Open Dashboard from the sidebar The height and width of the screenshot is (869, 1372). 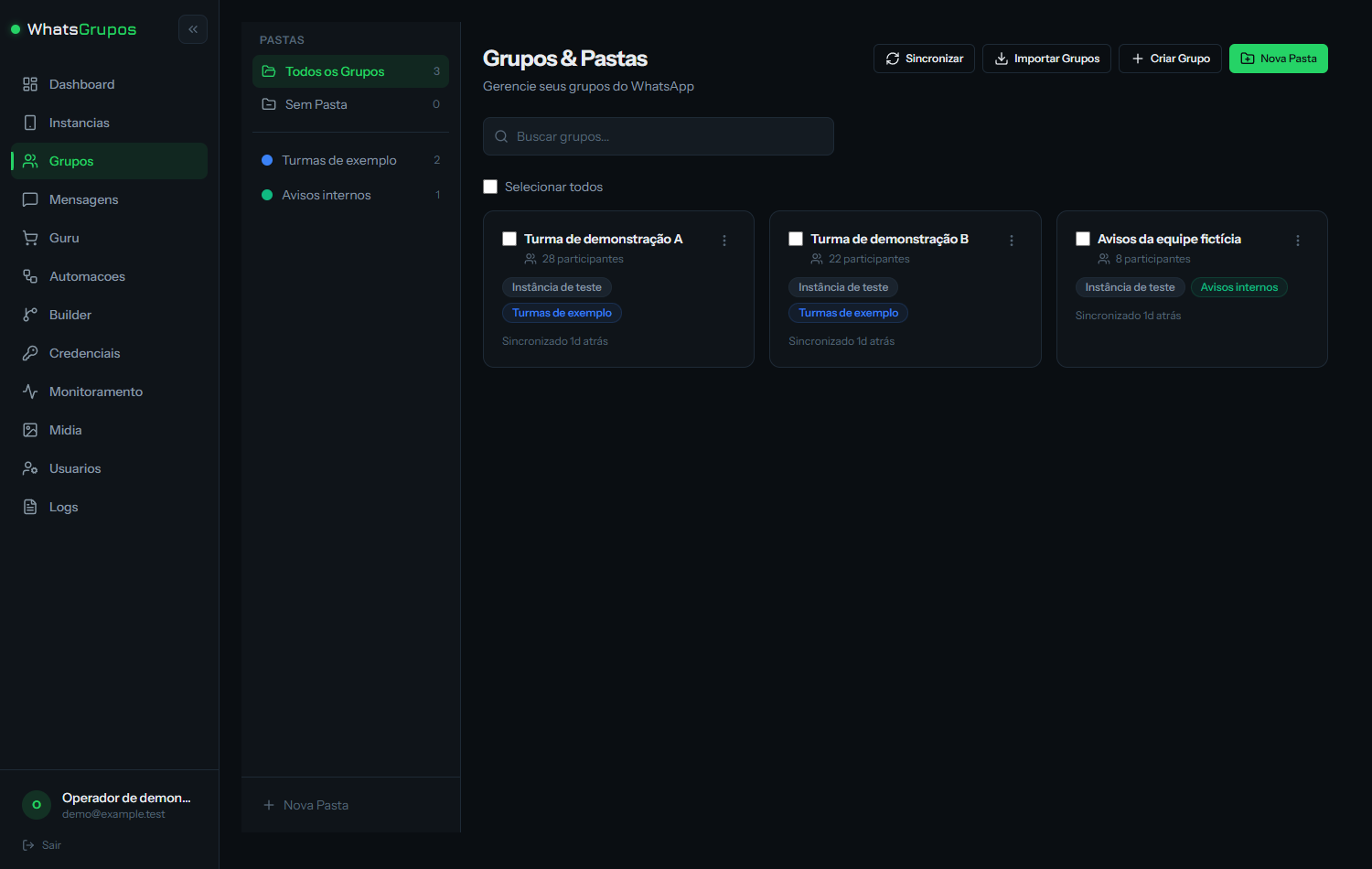109,84
